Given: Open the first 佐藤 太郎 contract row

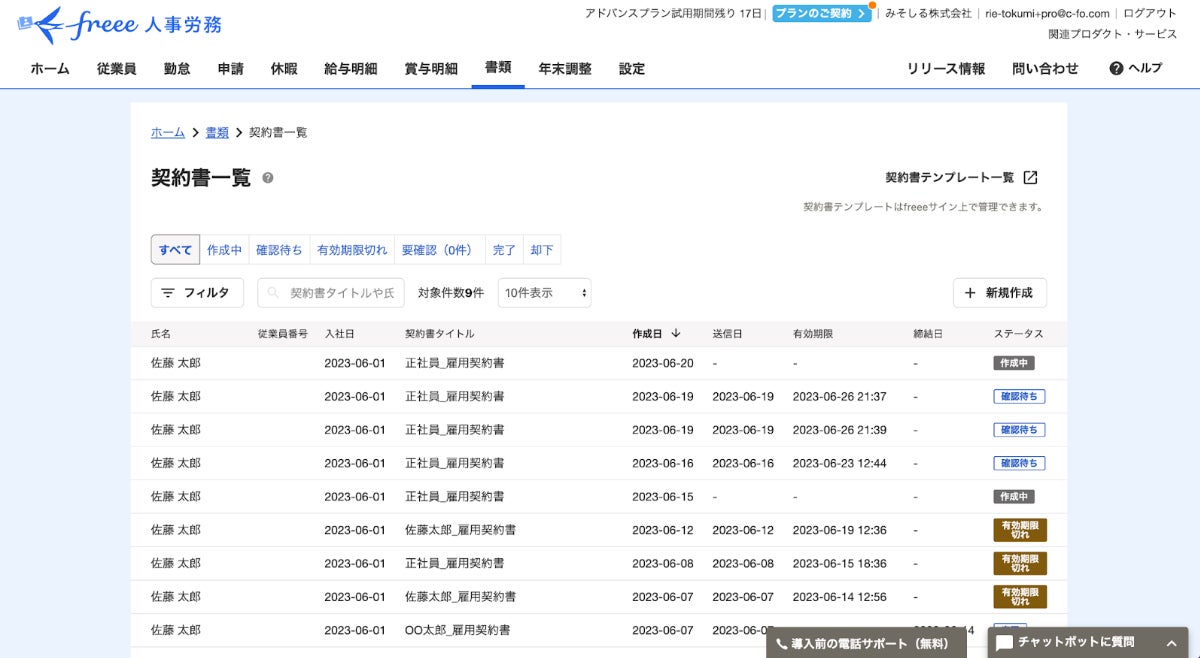Looking at the screenshot, I should 175,363.
